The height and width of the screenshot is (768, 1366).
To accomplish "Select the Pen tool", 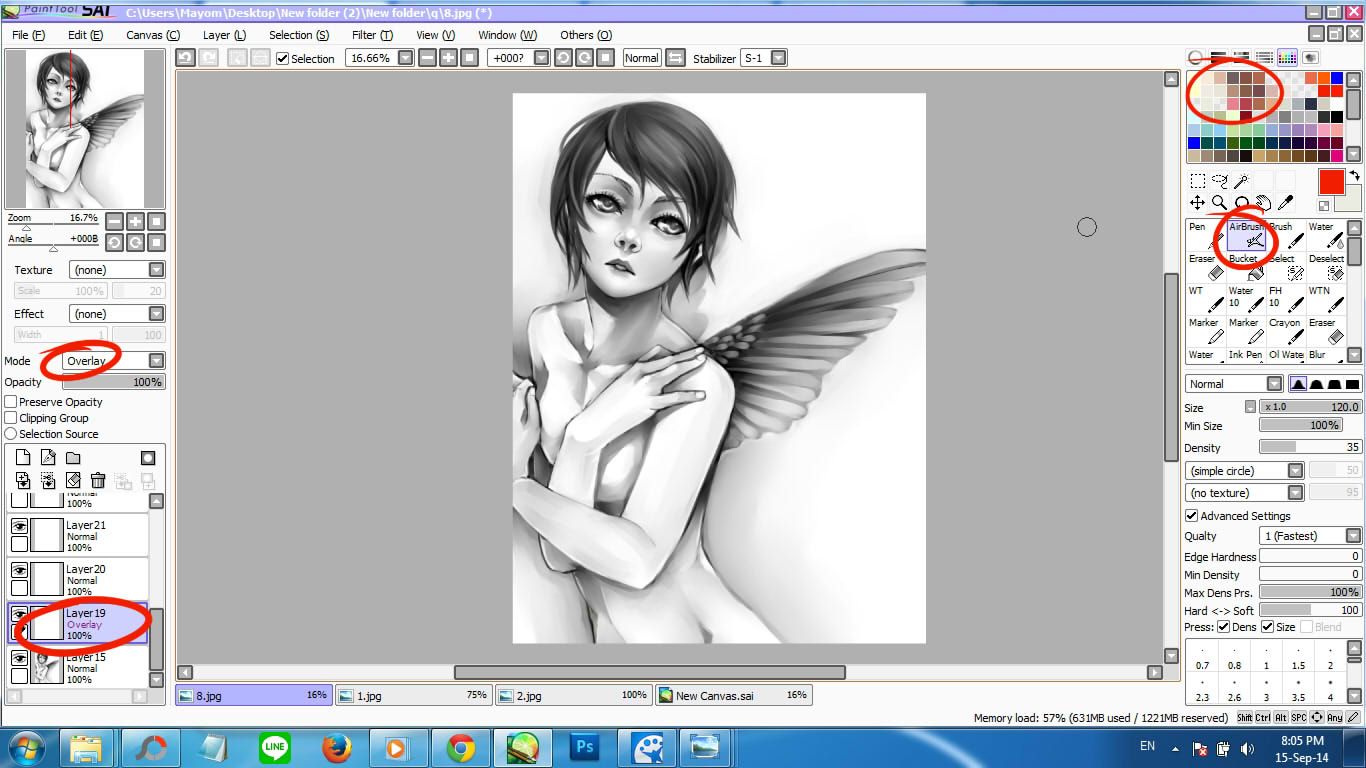I will [1205, 235].
